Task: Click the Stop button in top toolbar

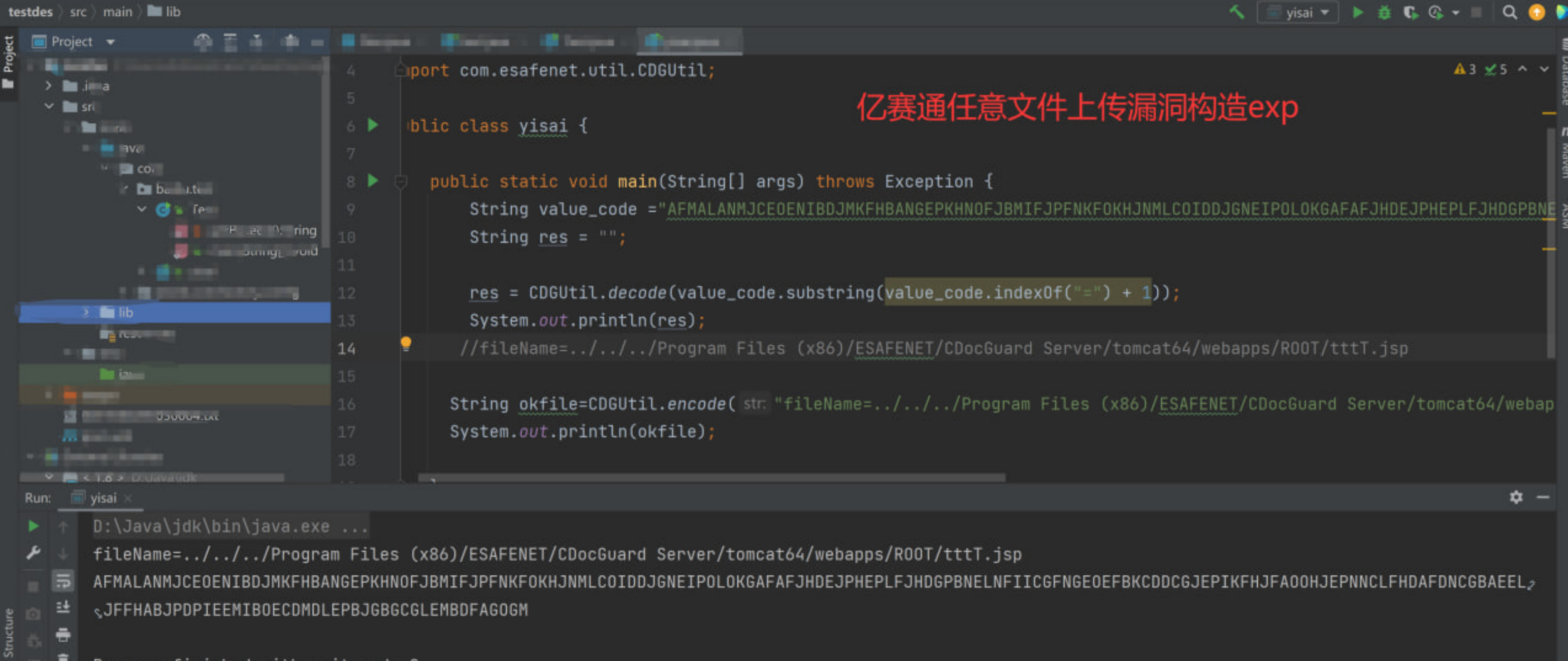Action: [1476, 12]
